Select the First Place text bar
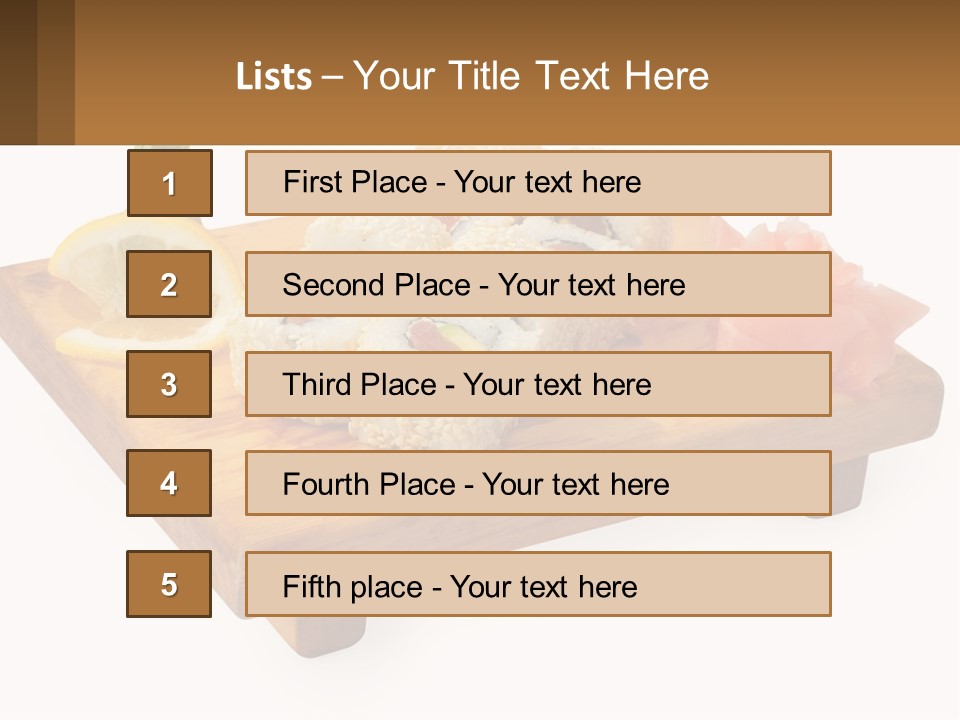Viewport: 960px width, 720px height. tap(538, 183)
